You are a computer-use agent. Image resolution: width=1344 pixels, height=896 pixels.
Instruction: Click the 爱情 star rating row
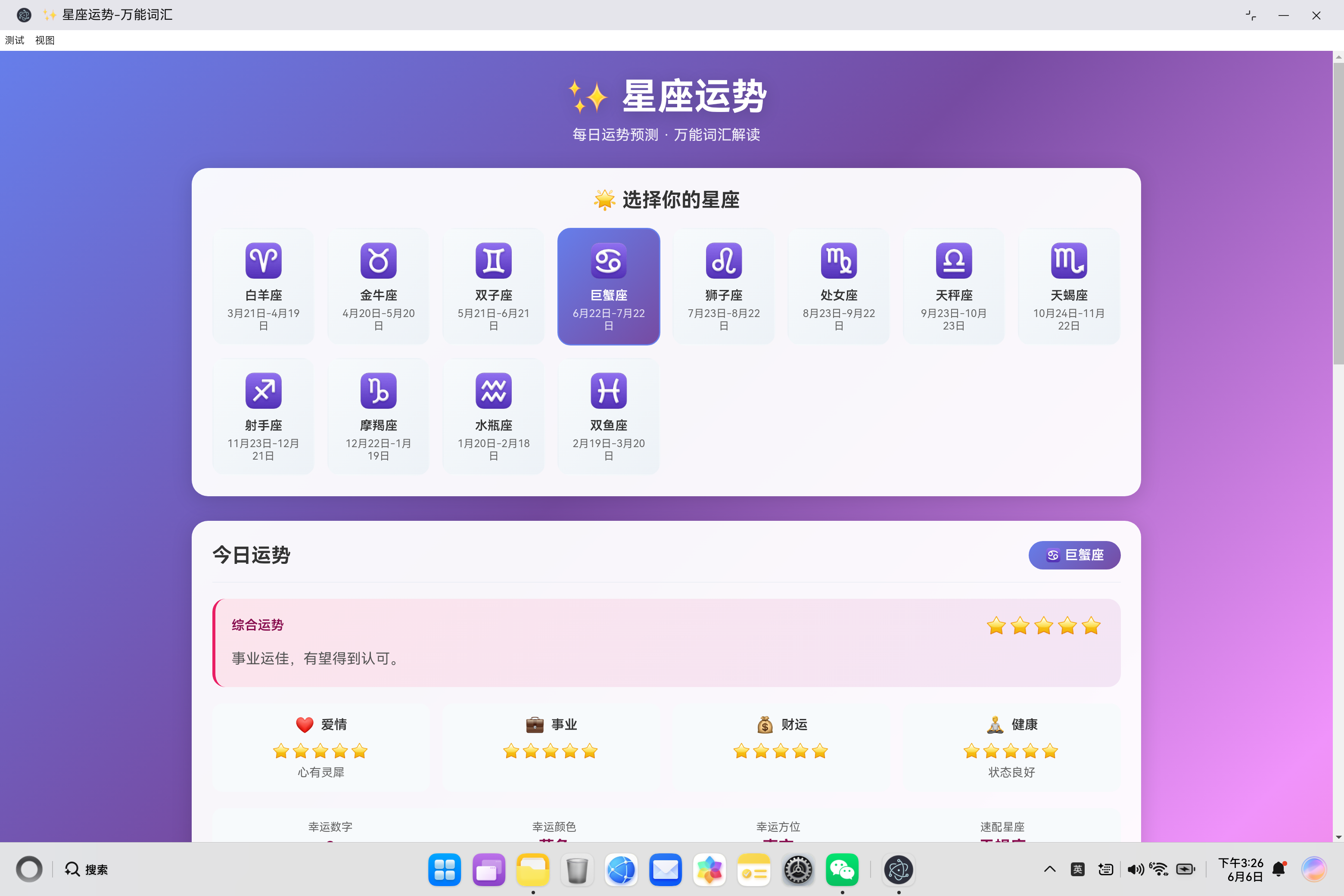(320, 751)
